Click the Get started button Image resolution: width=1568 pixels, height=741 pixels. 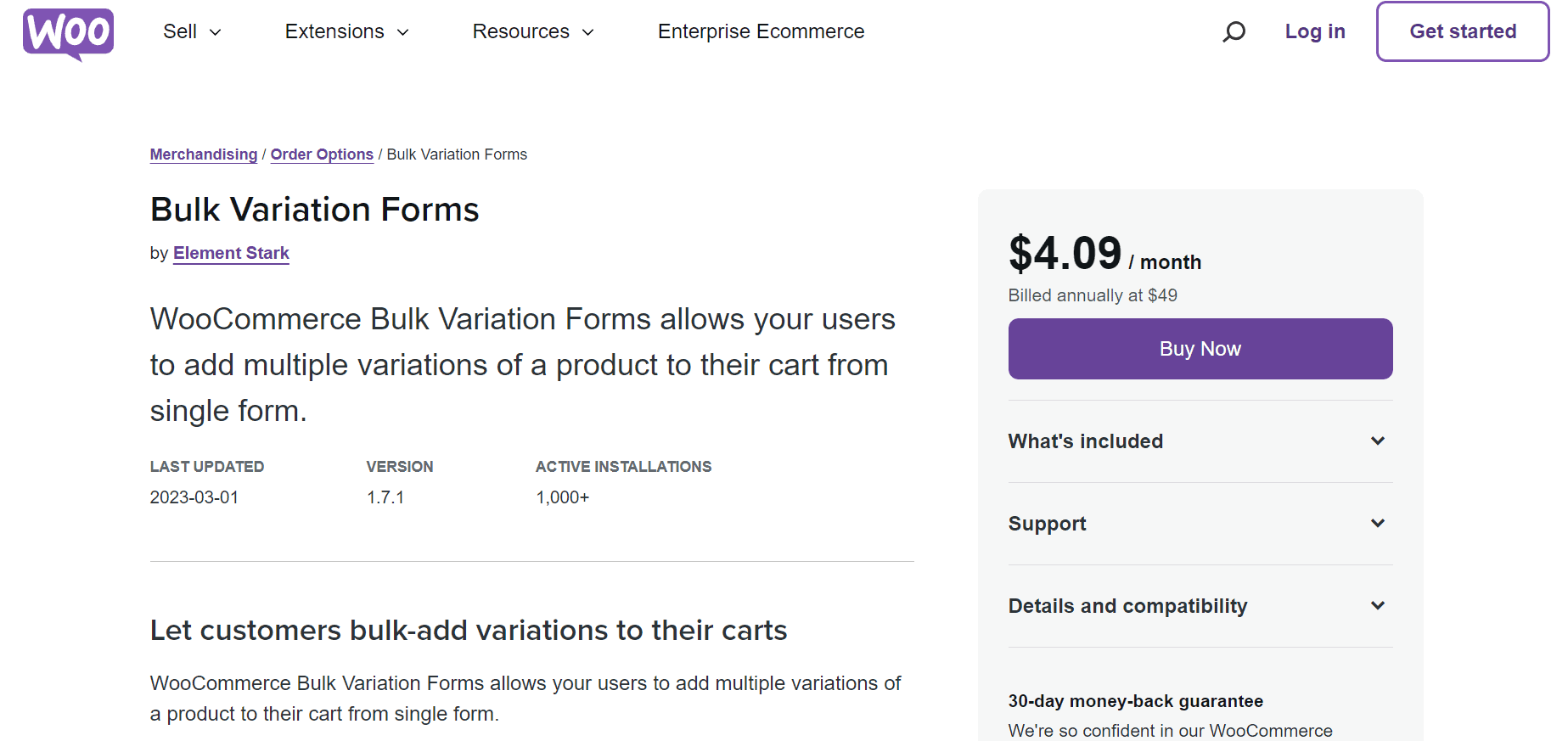[1463, 31]
